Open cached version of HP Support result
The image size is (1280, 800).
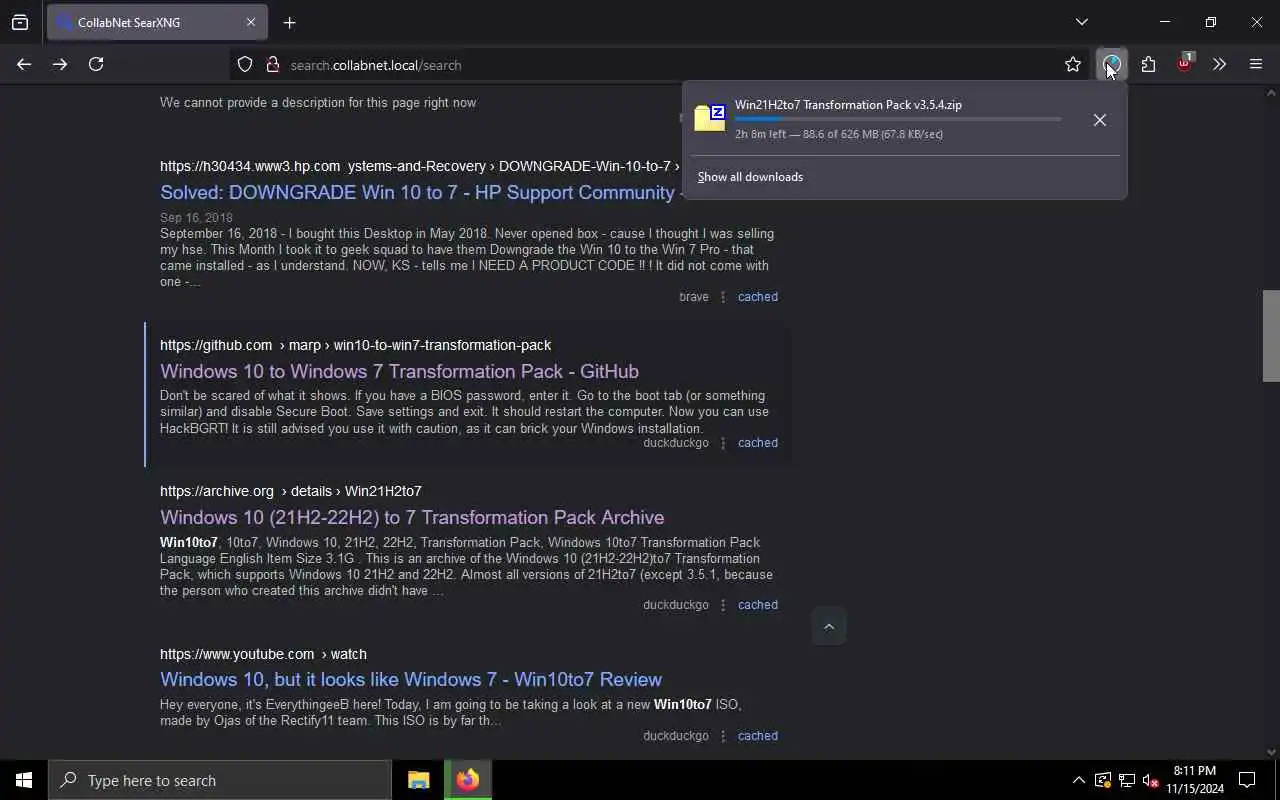pos(757,297)
